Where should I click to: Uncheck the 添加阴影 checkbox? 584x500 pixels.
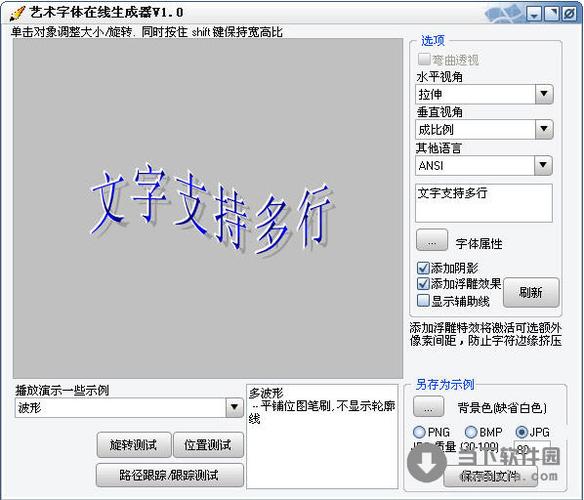[423, 268]
